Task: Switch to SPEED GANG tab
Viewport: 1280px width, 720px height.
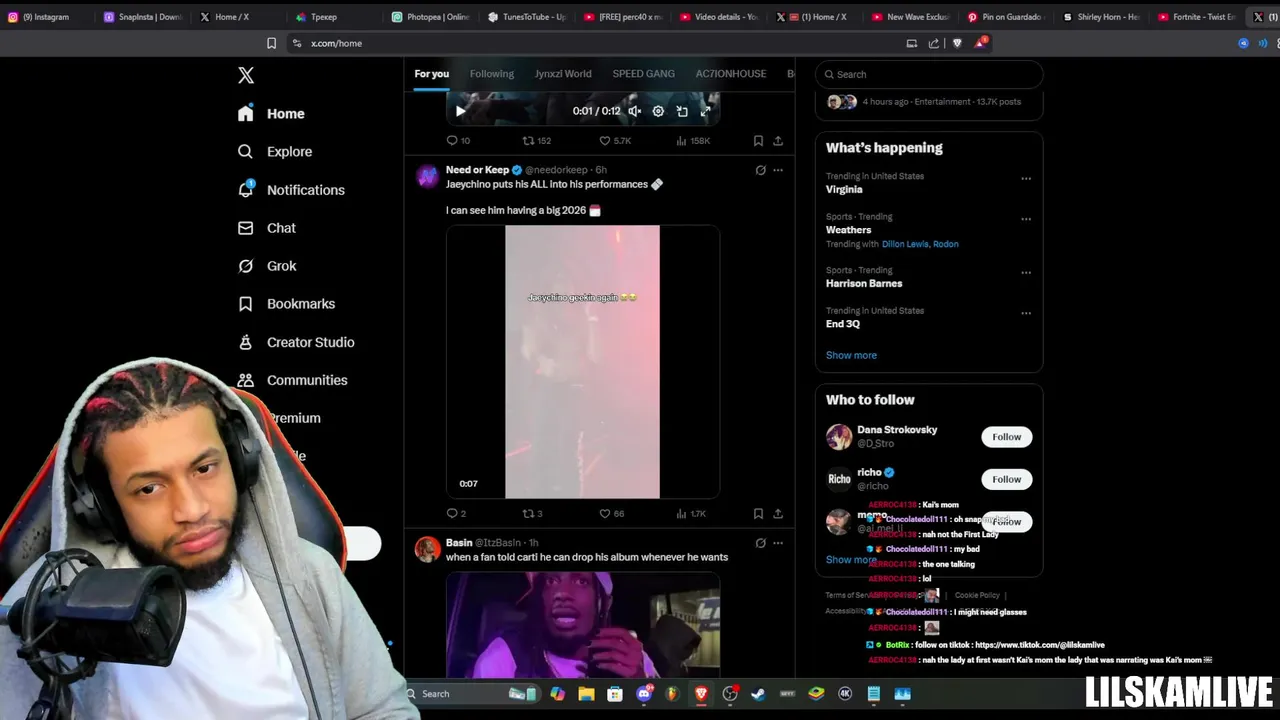Action: point(643,74)
